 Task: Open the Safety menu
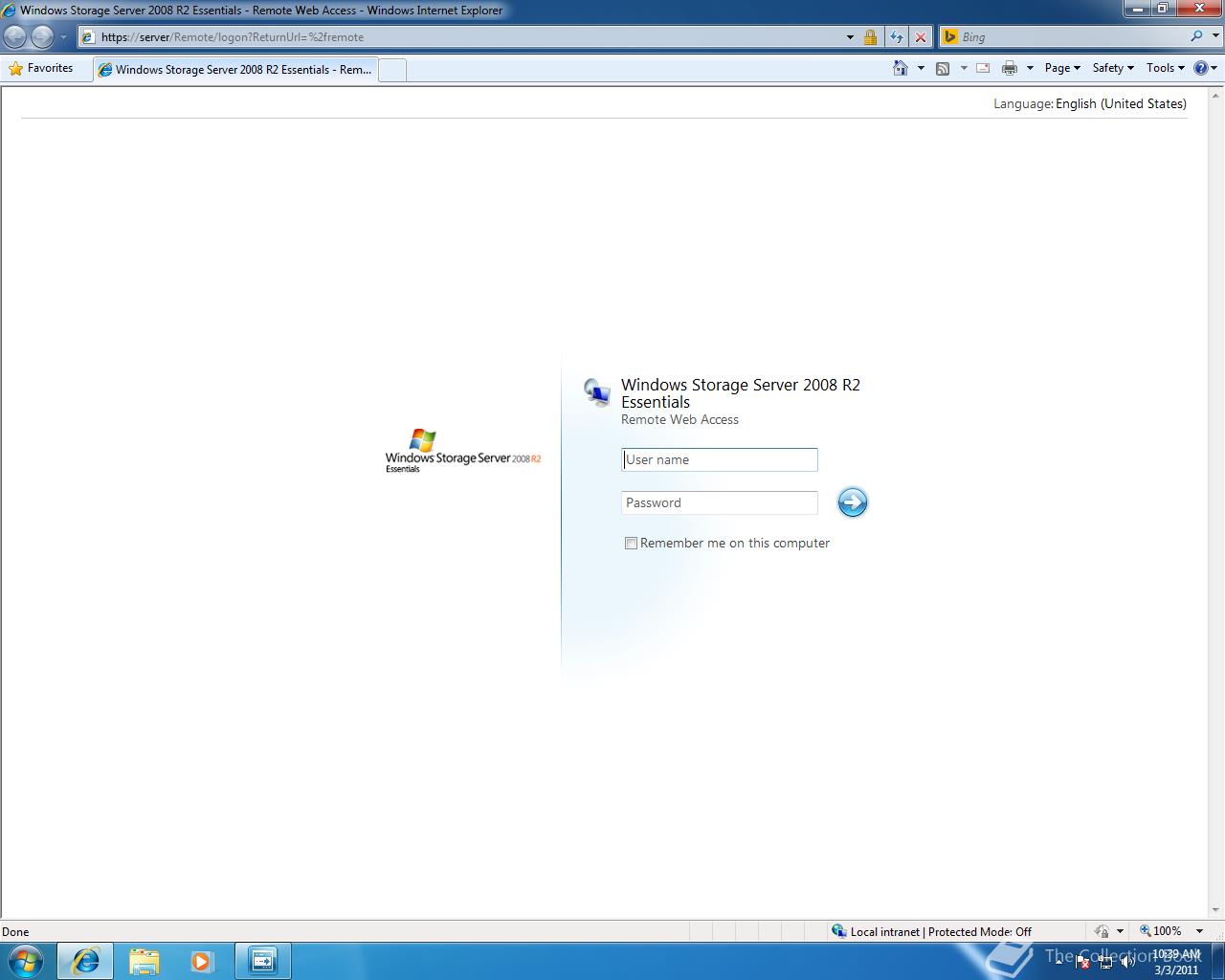point(1113,68)
